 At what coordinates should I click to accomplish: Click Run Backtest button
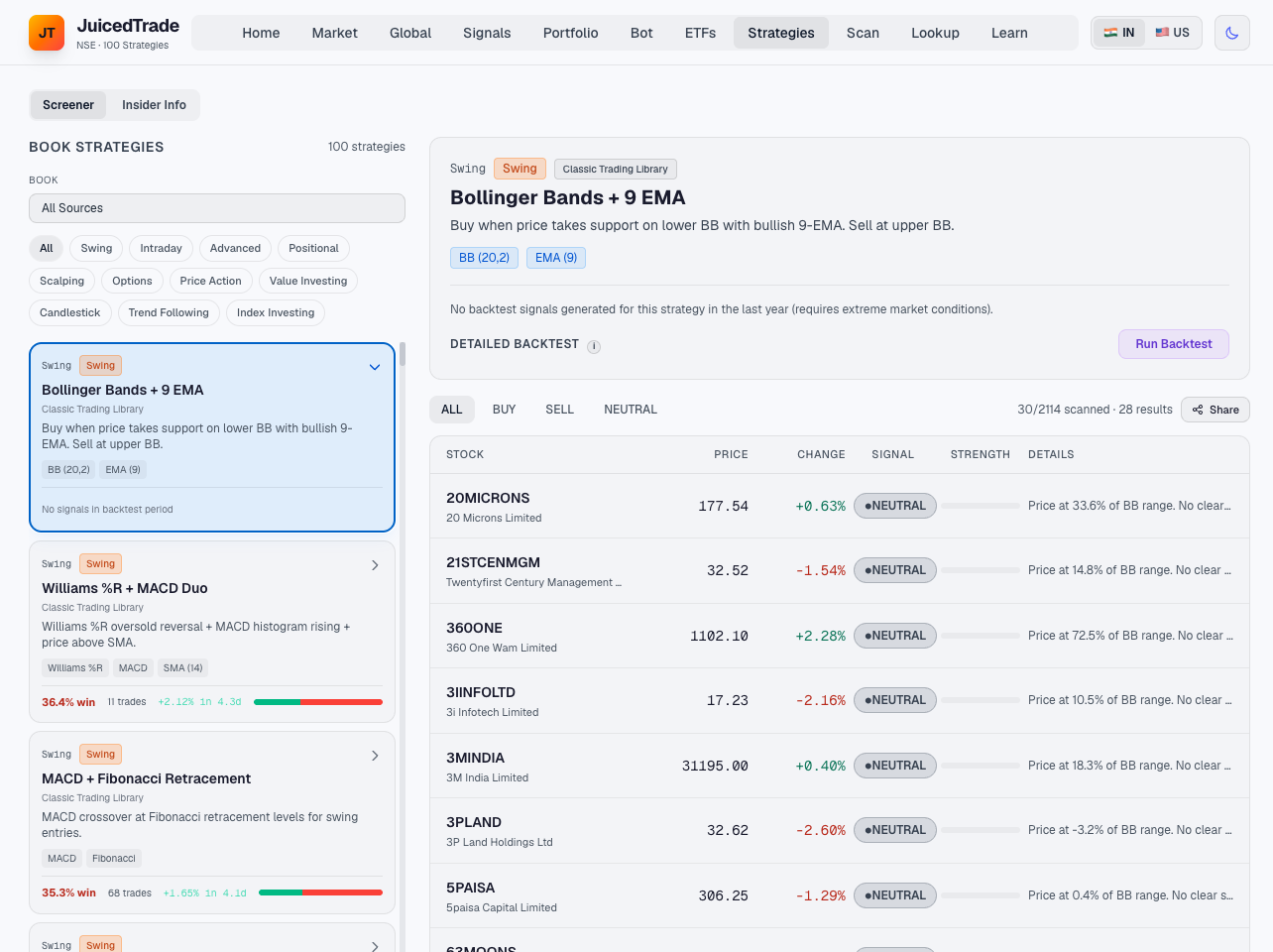(x=1174, y=344)
